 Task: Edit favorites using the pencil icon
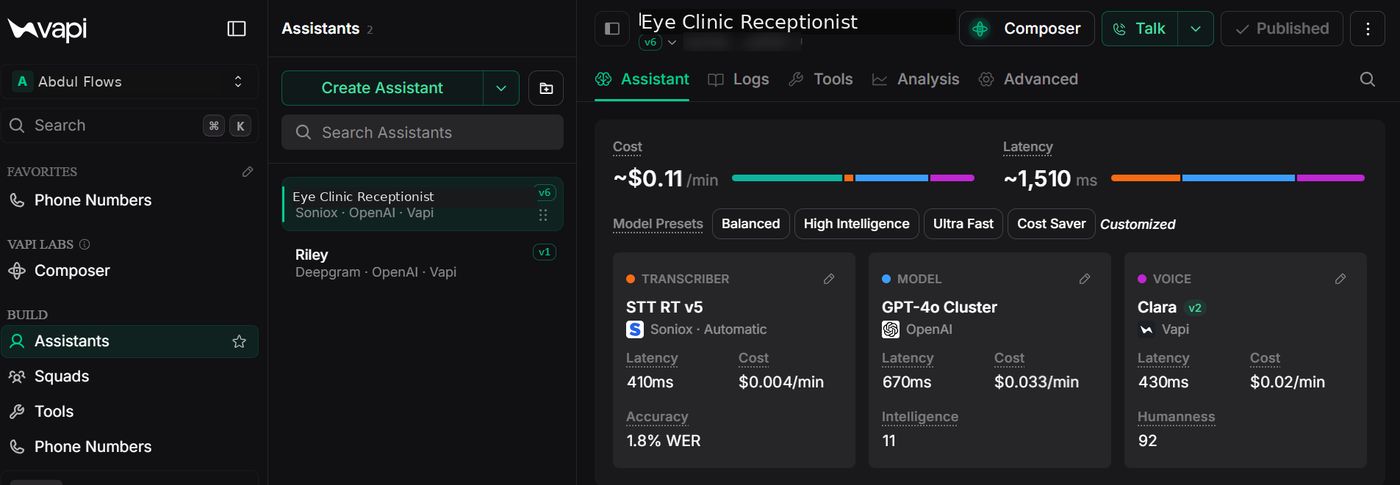coord(248,172)
